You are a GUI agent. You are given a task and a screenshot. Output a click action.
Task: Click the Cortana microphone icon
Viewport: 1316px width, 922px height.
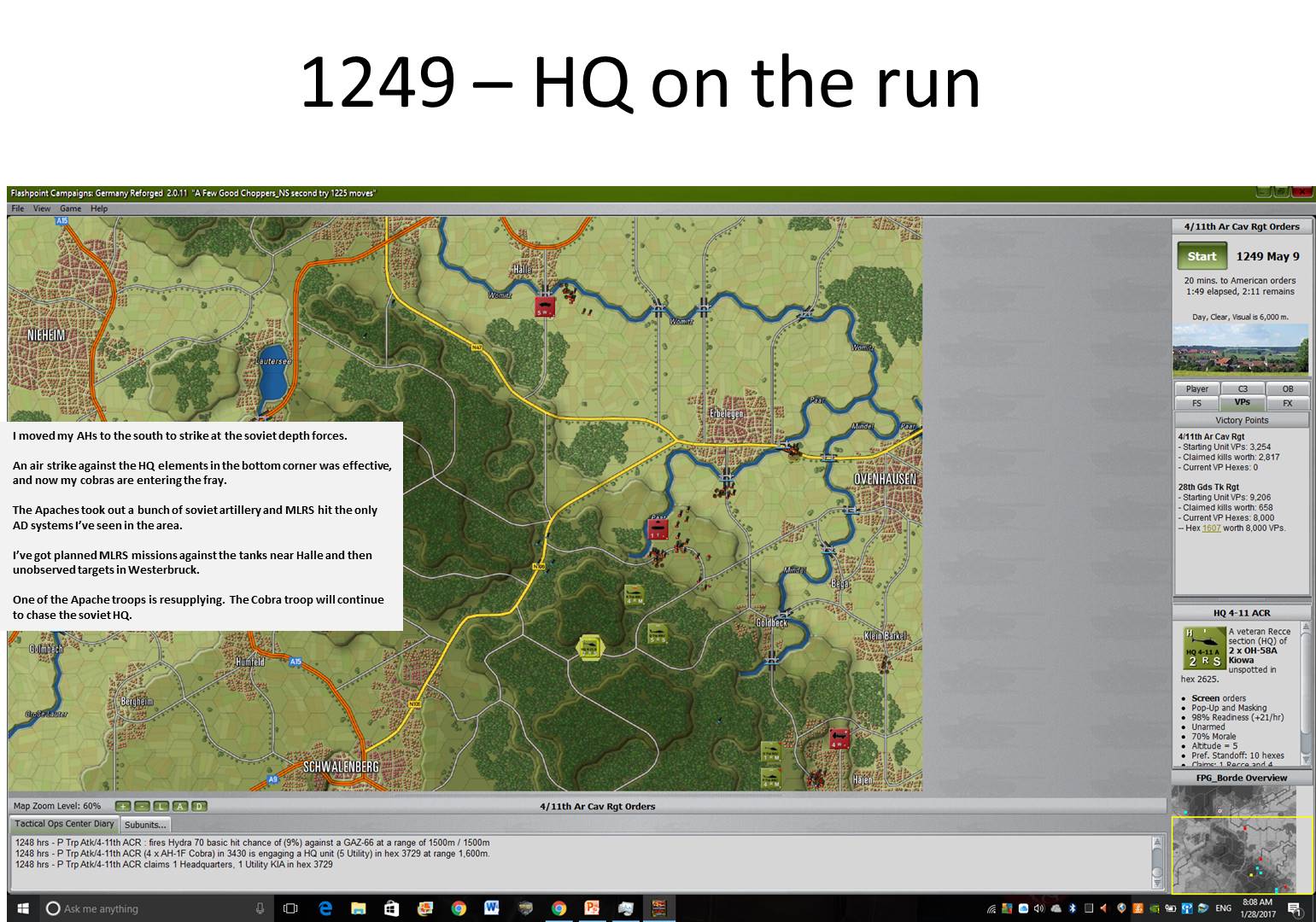point(260,908)
